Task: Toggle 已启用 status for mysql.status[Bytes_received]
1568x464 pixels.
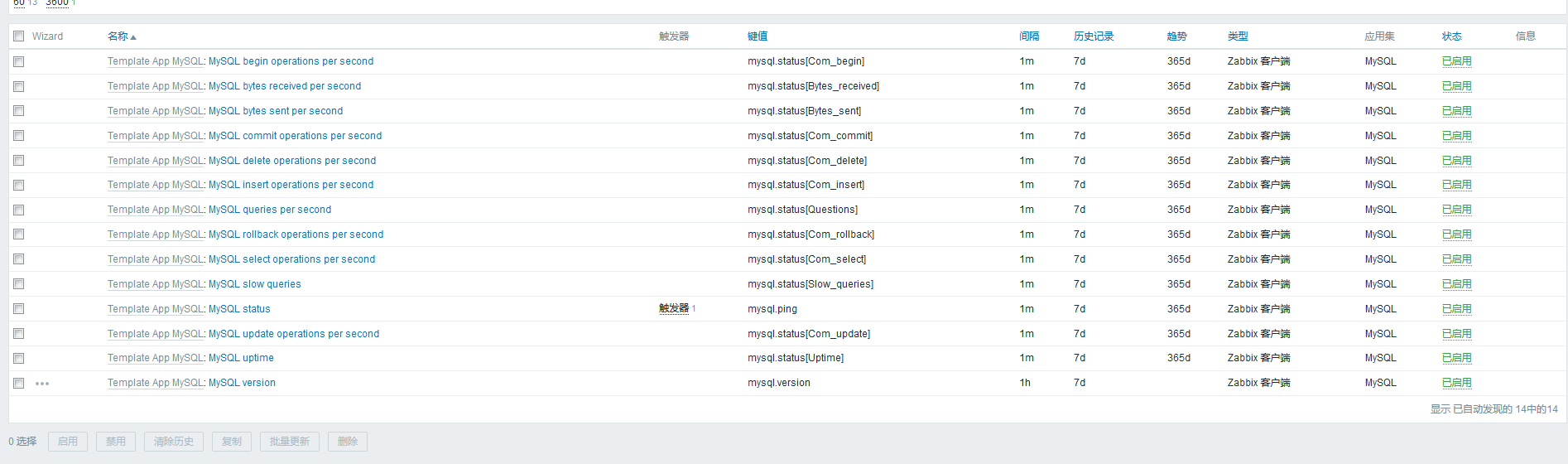Action: pos(1457,86)
